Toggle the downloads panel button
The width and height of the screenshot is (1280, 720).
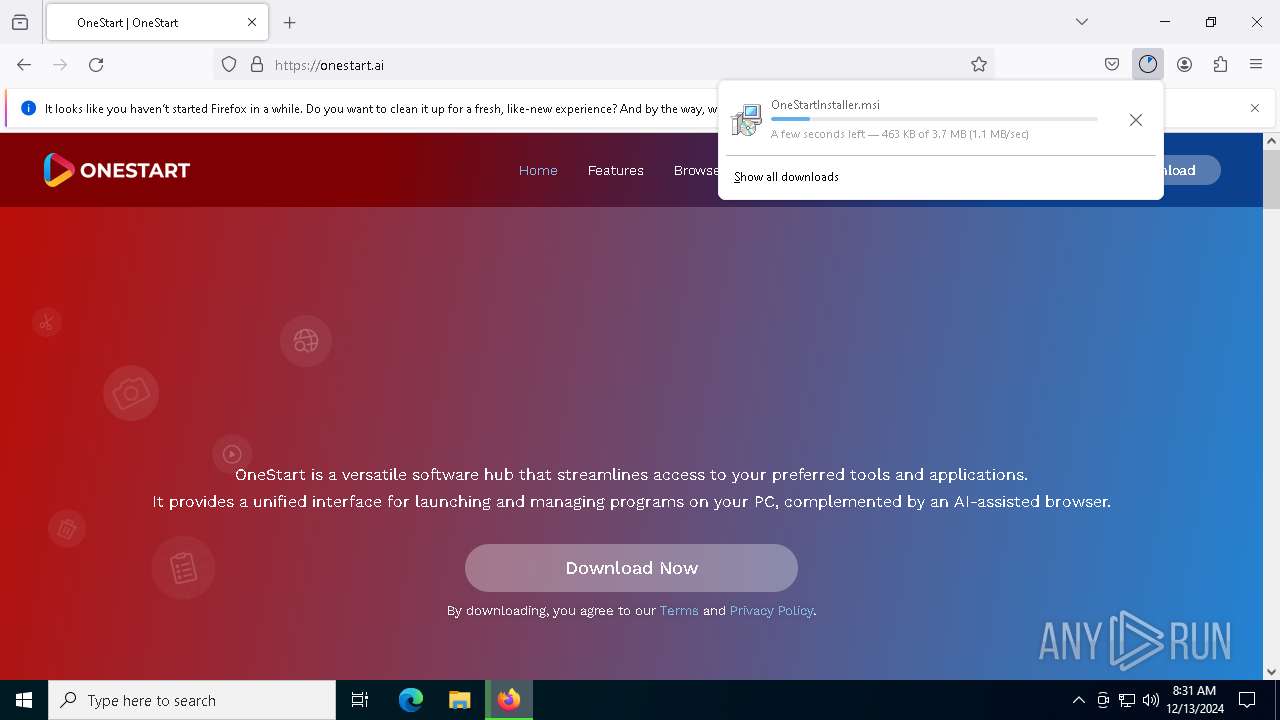[x=1148, y=65]
